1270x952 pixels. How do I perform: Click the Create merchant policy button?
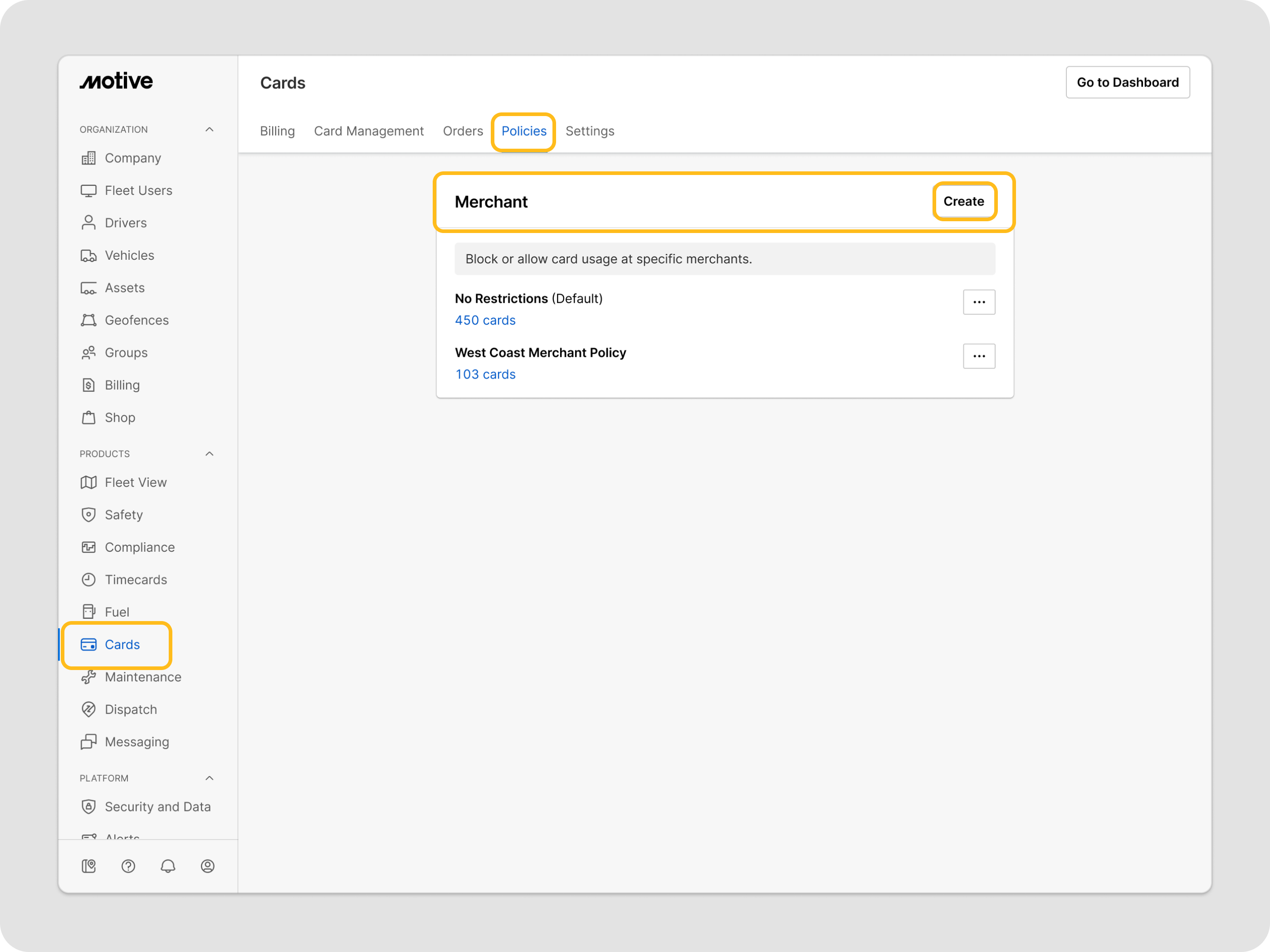click(x=963, y=201)
